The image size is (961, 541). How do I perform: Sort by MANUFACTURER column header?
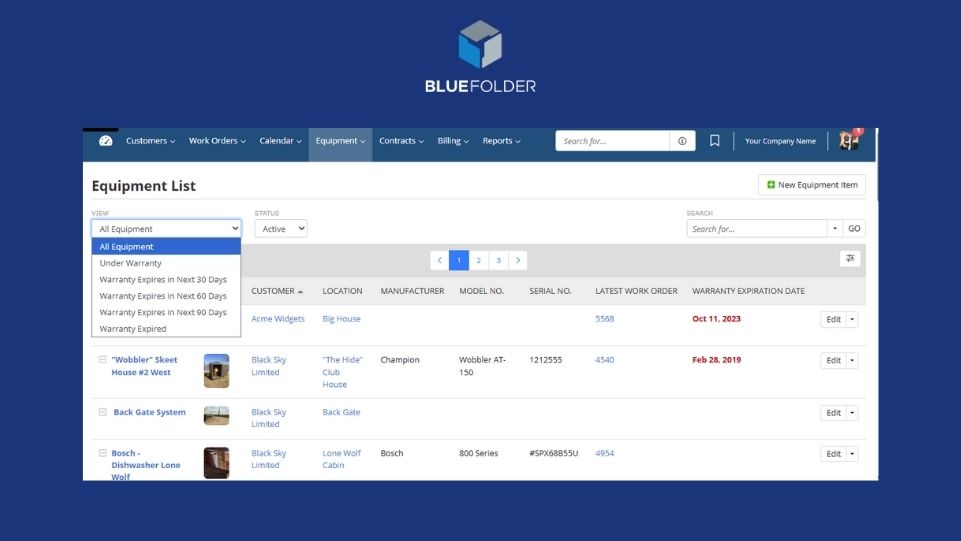[412, 291]
